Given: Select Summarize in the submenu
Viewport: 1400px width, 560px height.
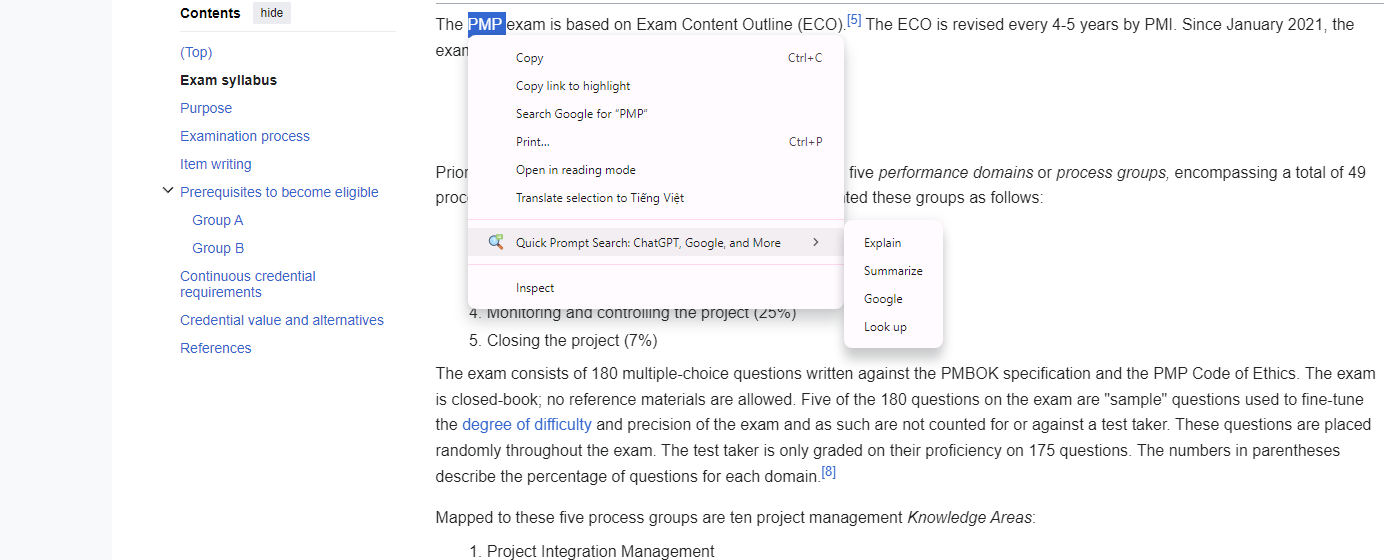Looking at the screenshot, I should [893, 271].
